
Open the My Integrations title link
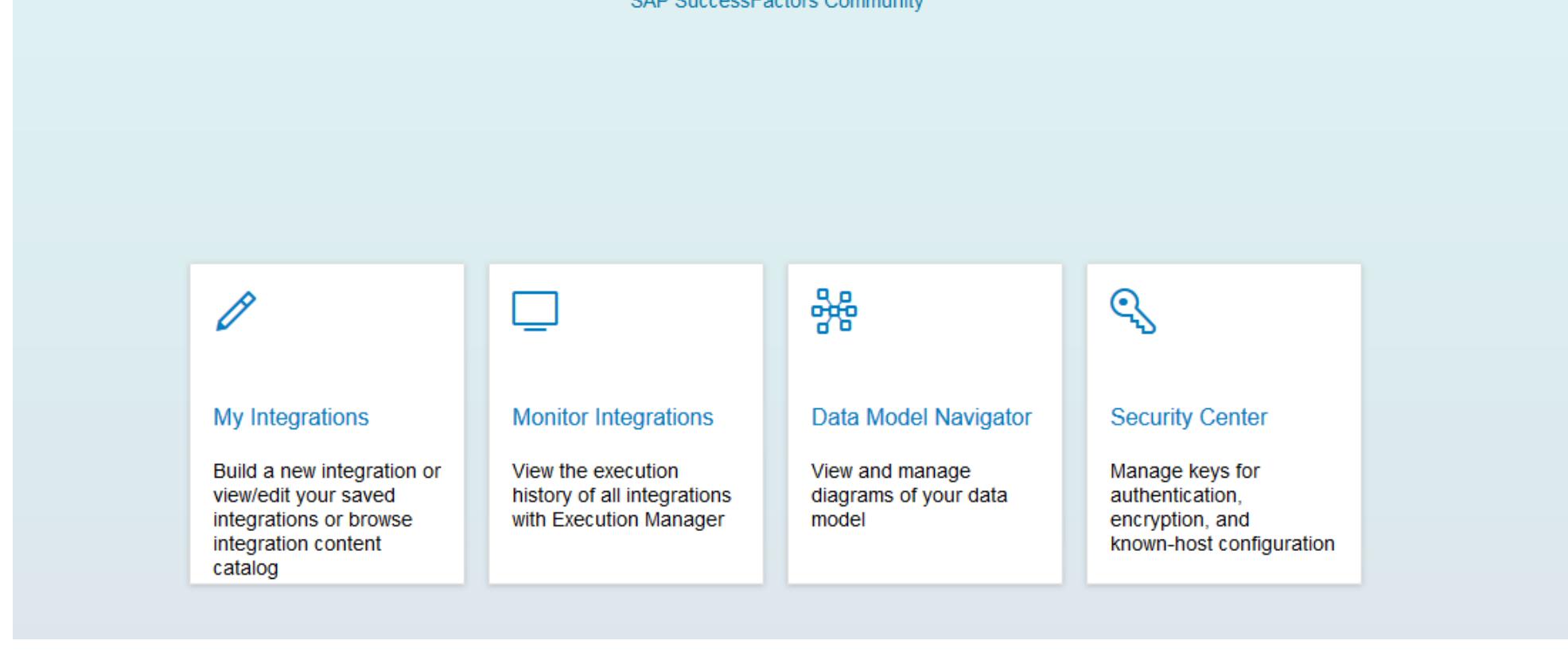[290, 417]
